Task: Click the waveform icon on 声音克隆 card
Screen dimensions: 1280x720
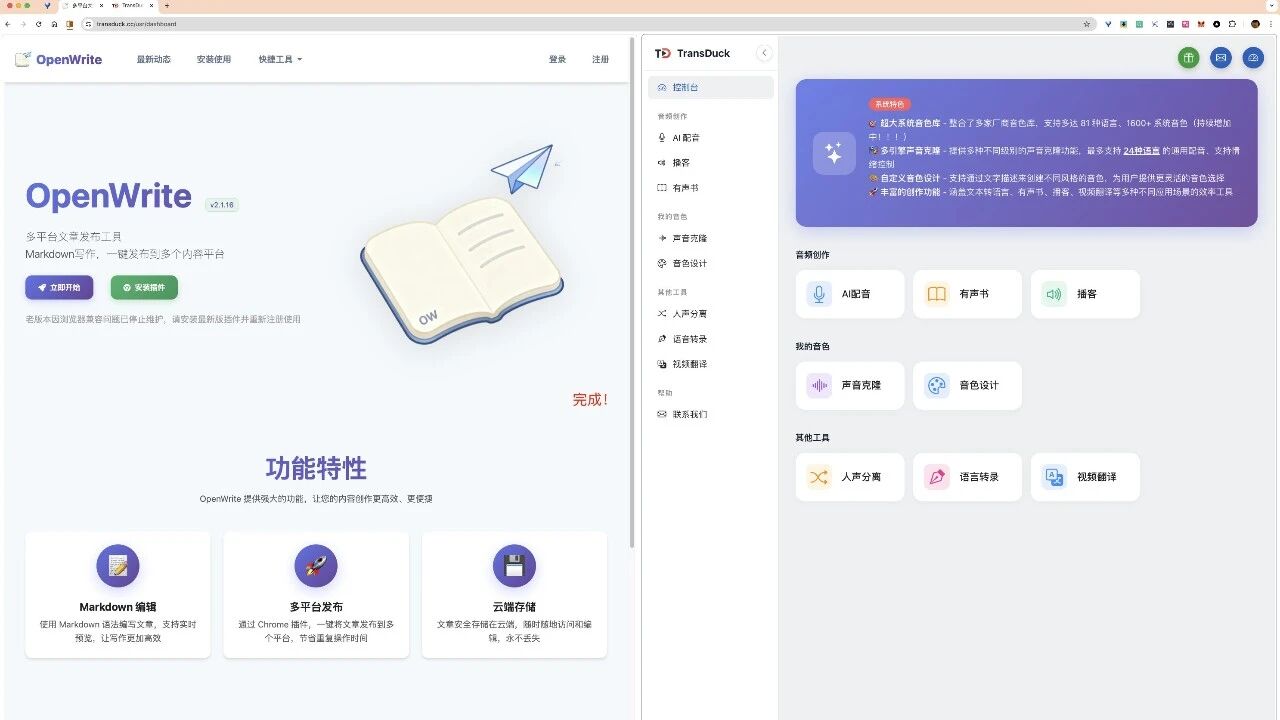Action: [819, 385]
